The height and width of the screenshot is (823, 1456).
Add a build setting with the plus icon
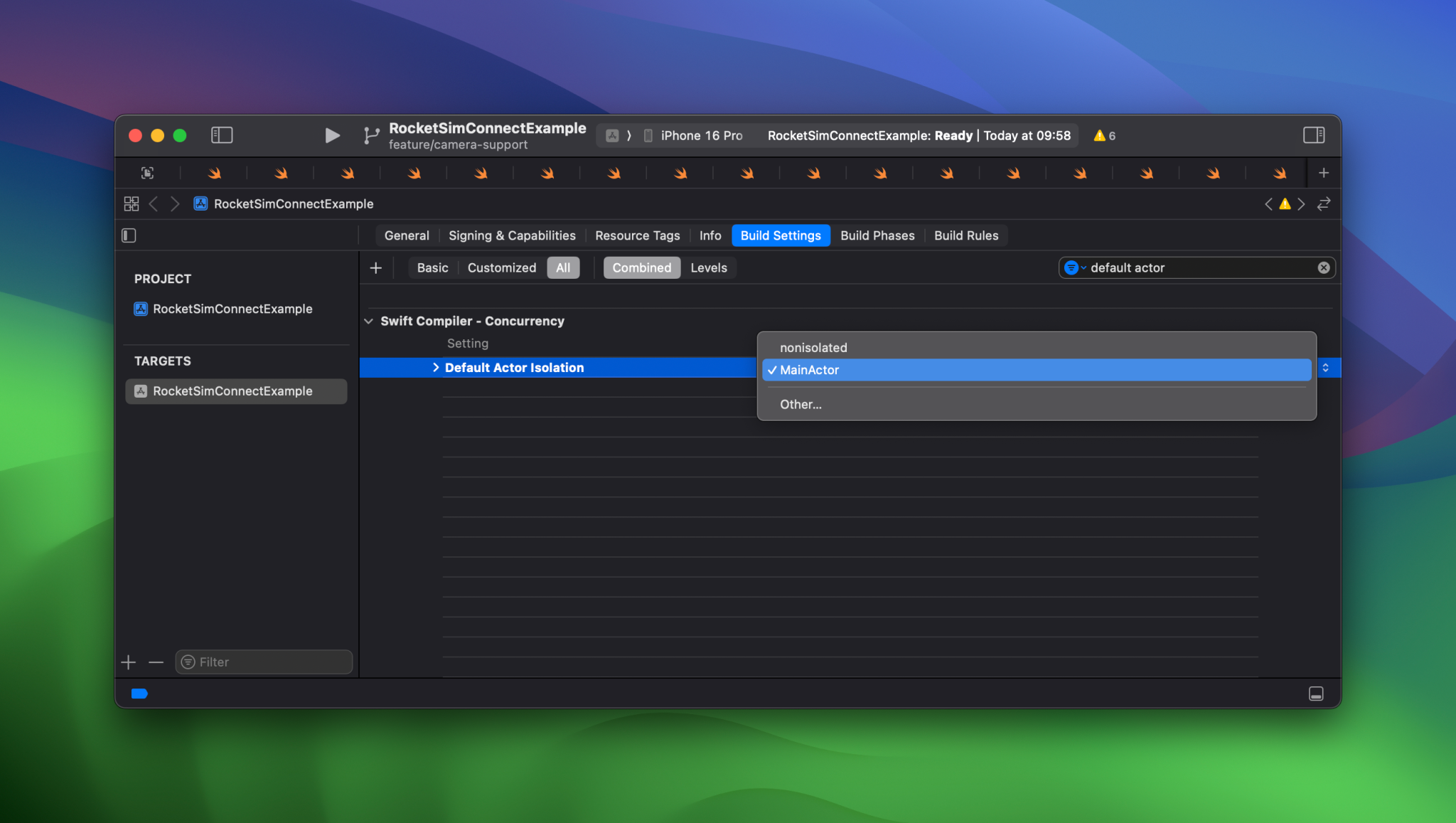(x=376, y=267)
